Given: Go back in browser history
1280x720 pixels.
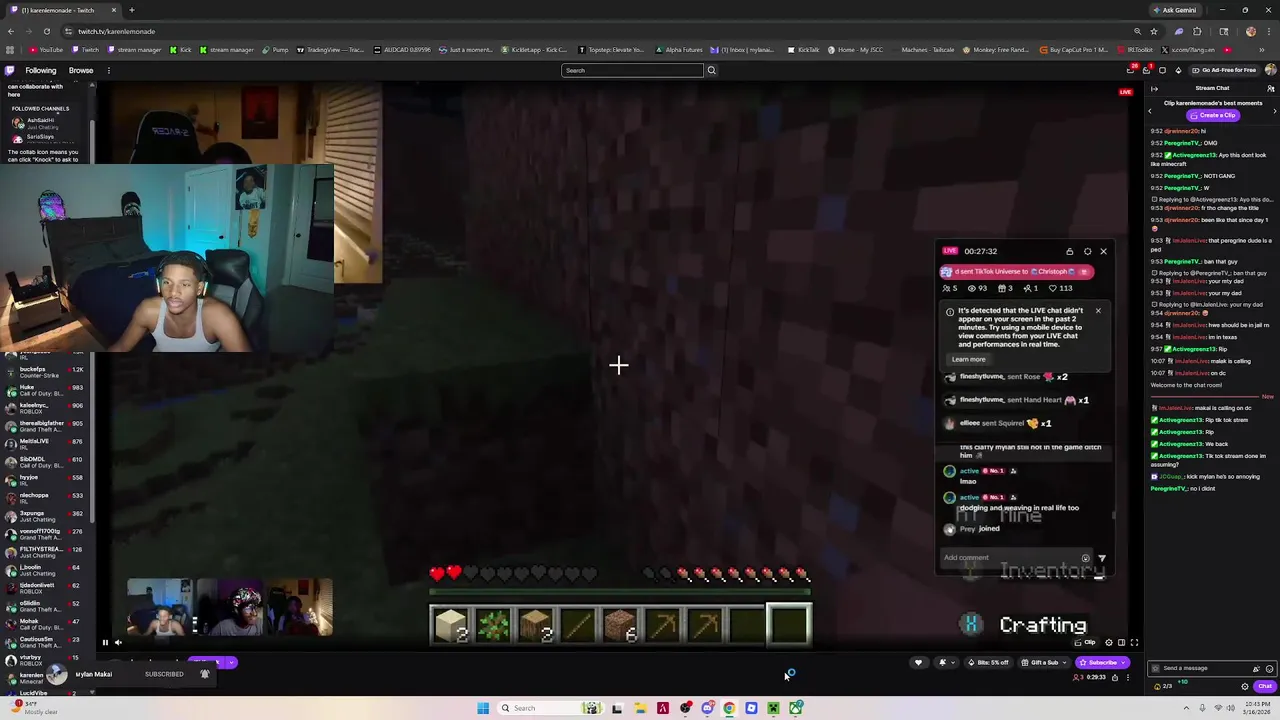Looking at the screenshot, I should pos(12,31).
